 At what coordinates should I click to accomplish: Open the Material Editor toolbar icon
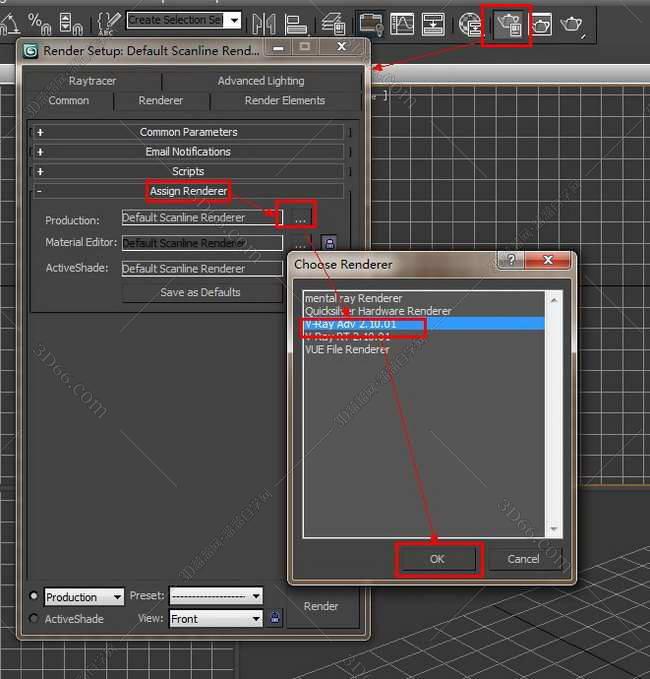click(x=469, y=25)
